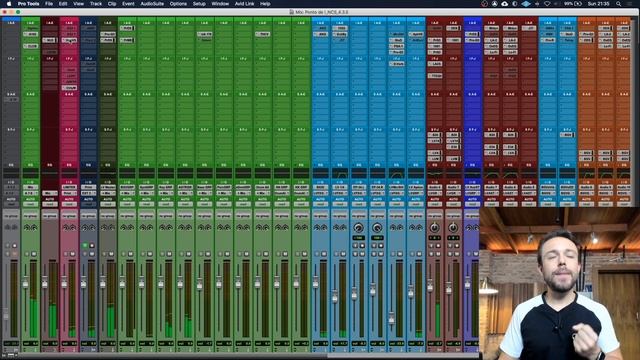The image size is (640, 360).
Task: Solo the pink track
Action: click(x=66, y=254)
